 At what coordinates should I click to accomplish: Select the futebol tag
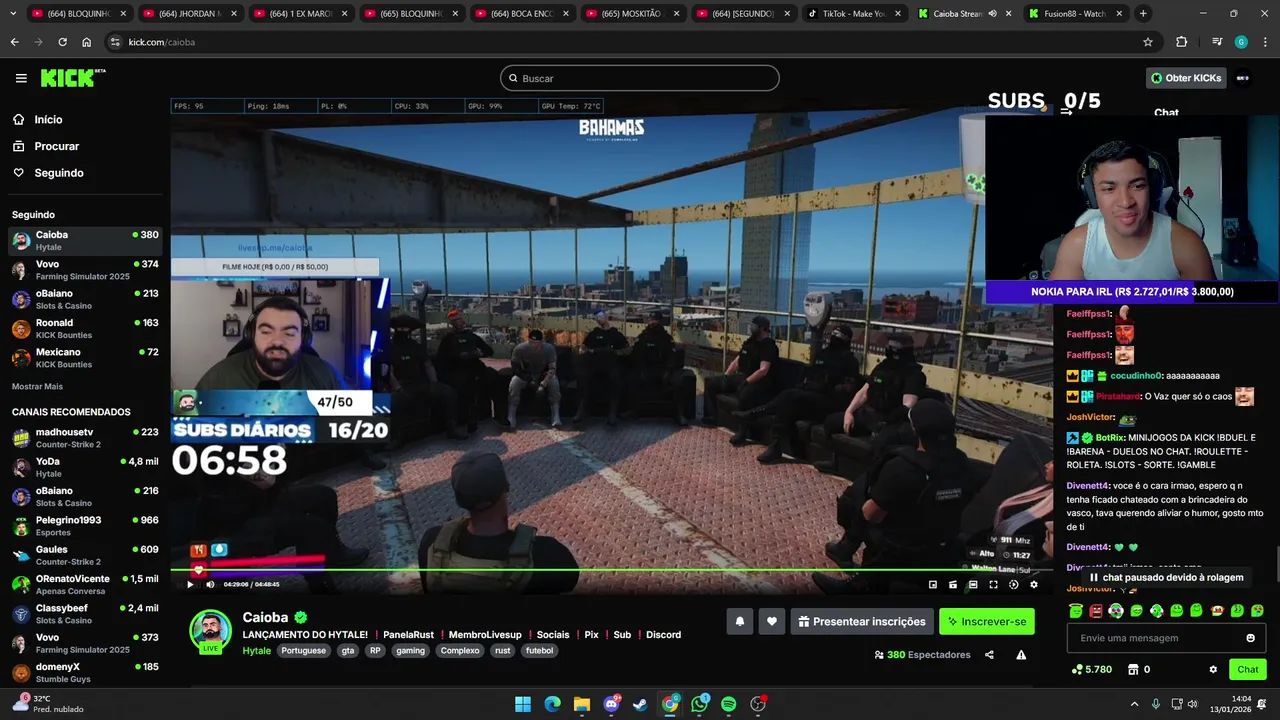(x=539, y=650)
